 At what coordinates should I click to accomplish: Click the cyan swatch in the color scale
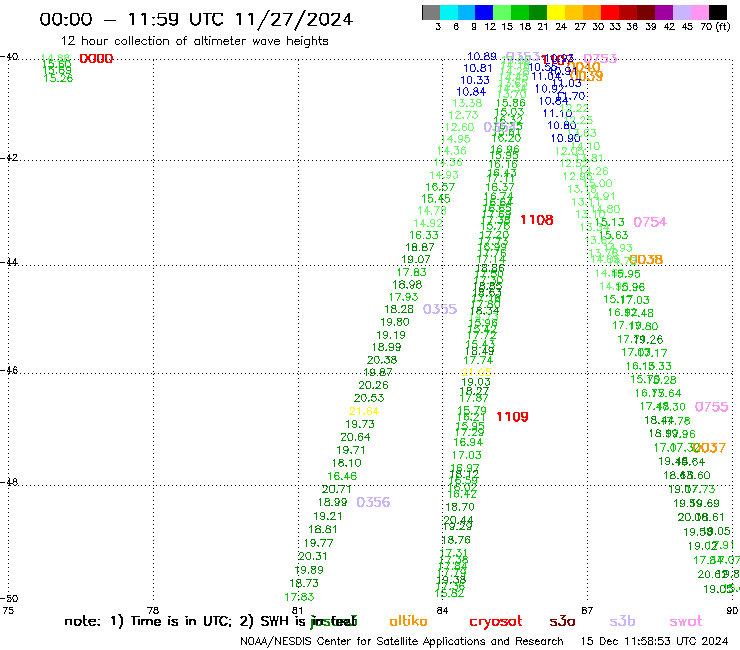(449, 12)
